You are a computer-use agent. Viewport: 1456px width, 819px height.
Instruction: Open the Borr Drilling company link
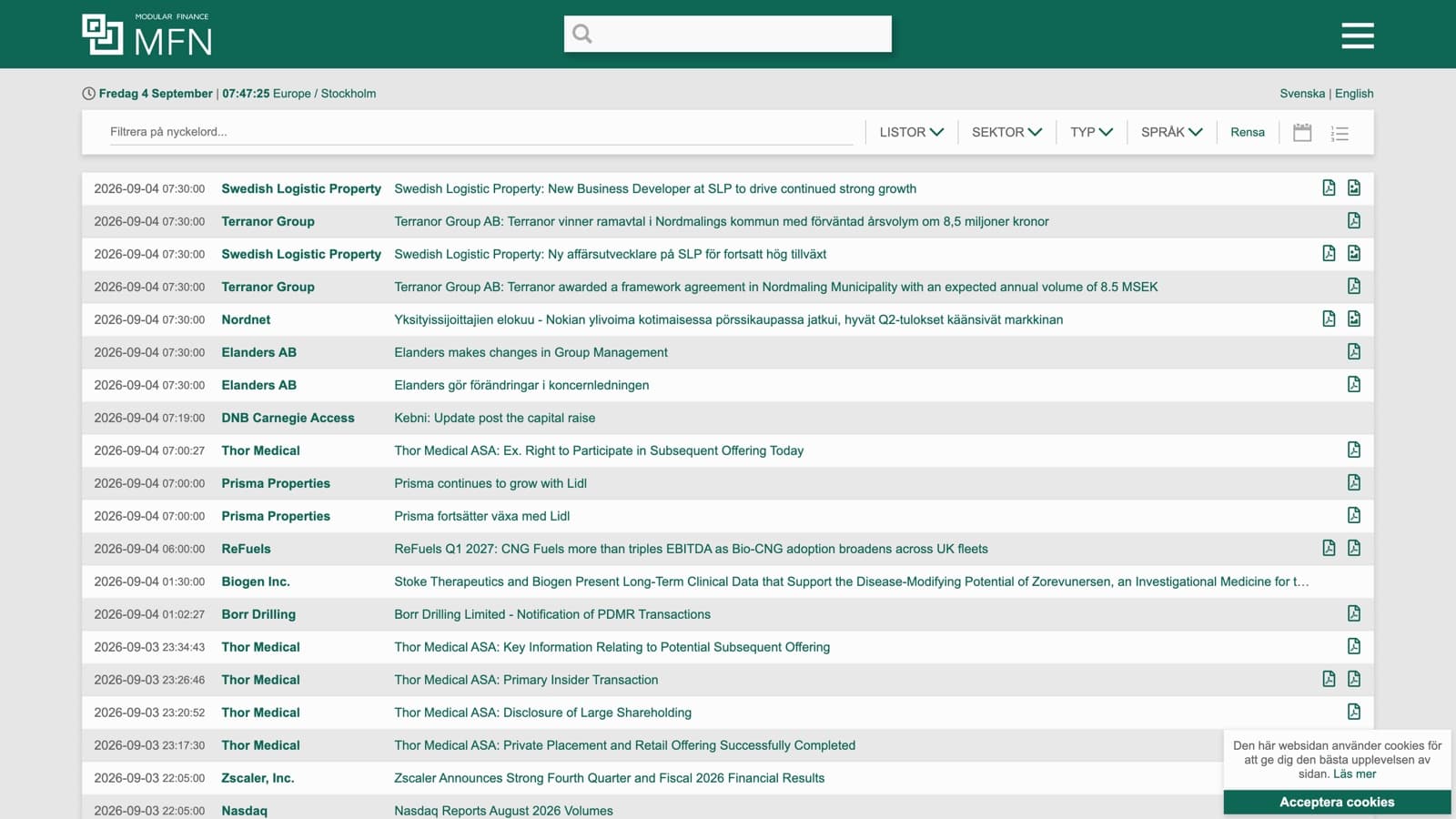click(258, 614)
